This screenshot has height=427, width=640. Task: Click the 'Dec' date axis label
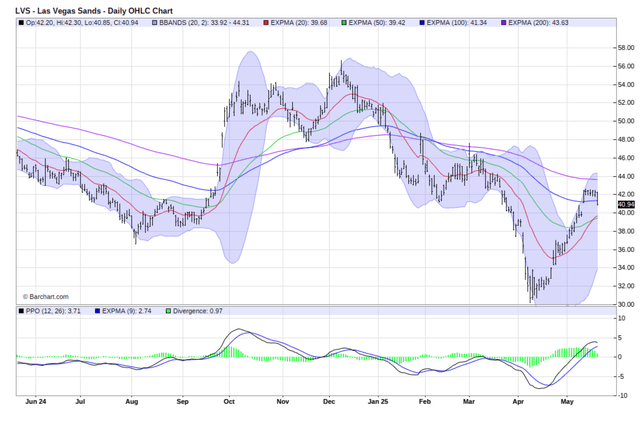click(329, 402)
